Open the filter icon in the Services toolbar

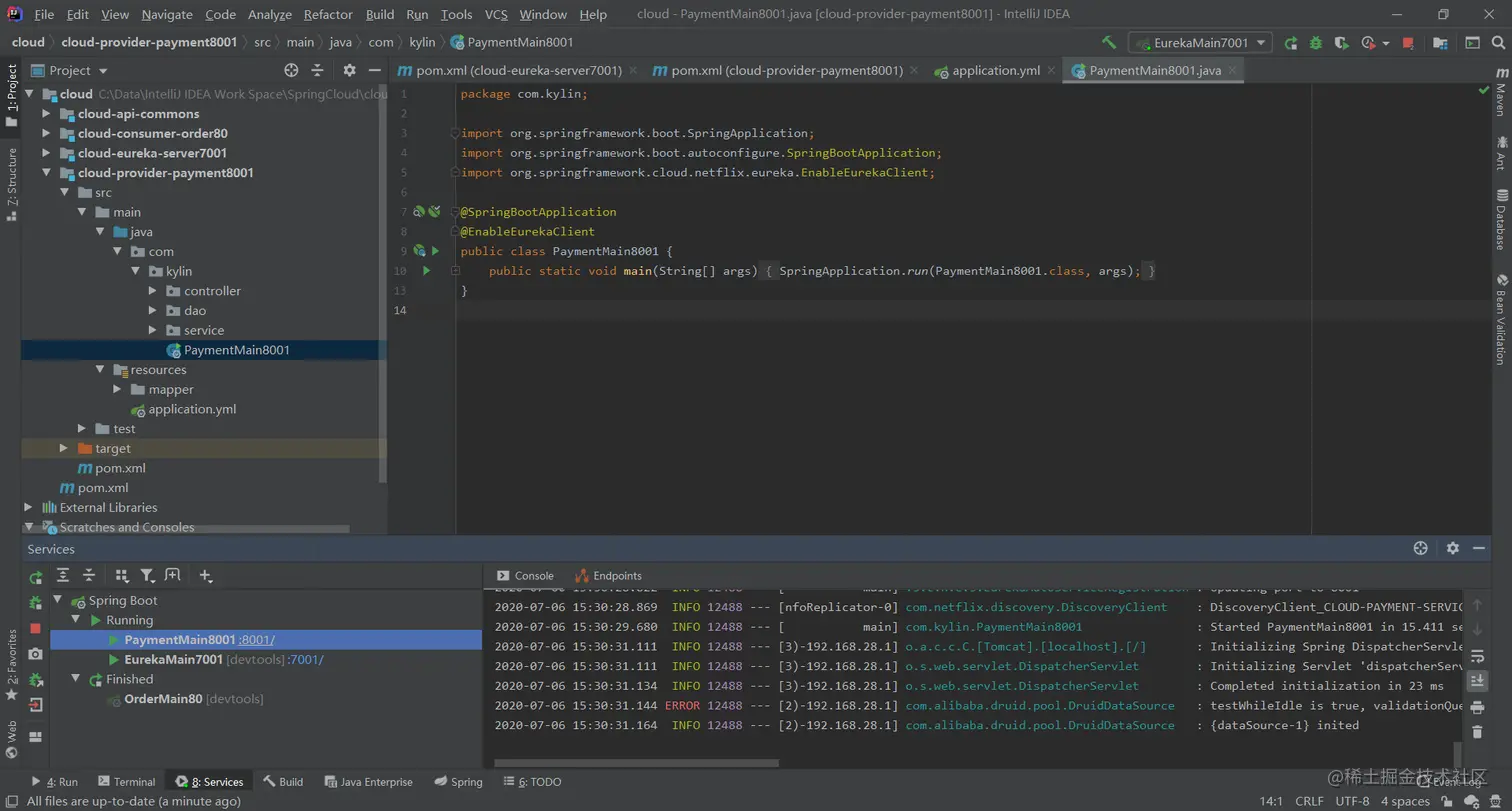147,576
